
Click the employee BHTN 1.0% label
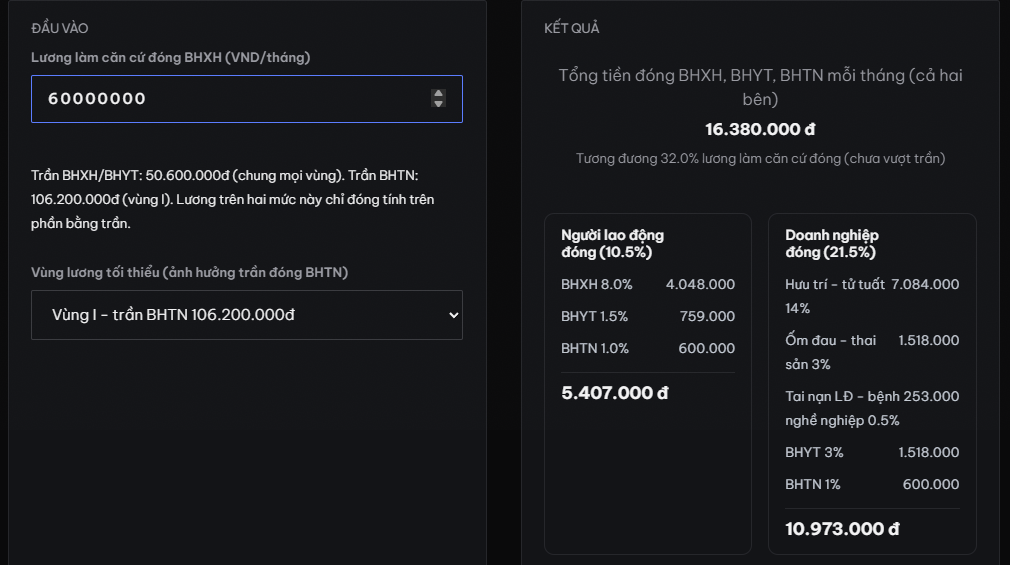coord(595,349)
